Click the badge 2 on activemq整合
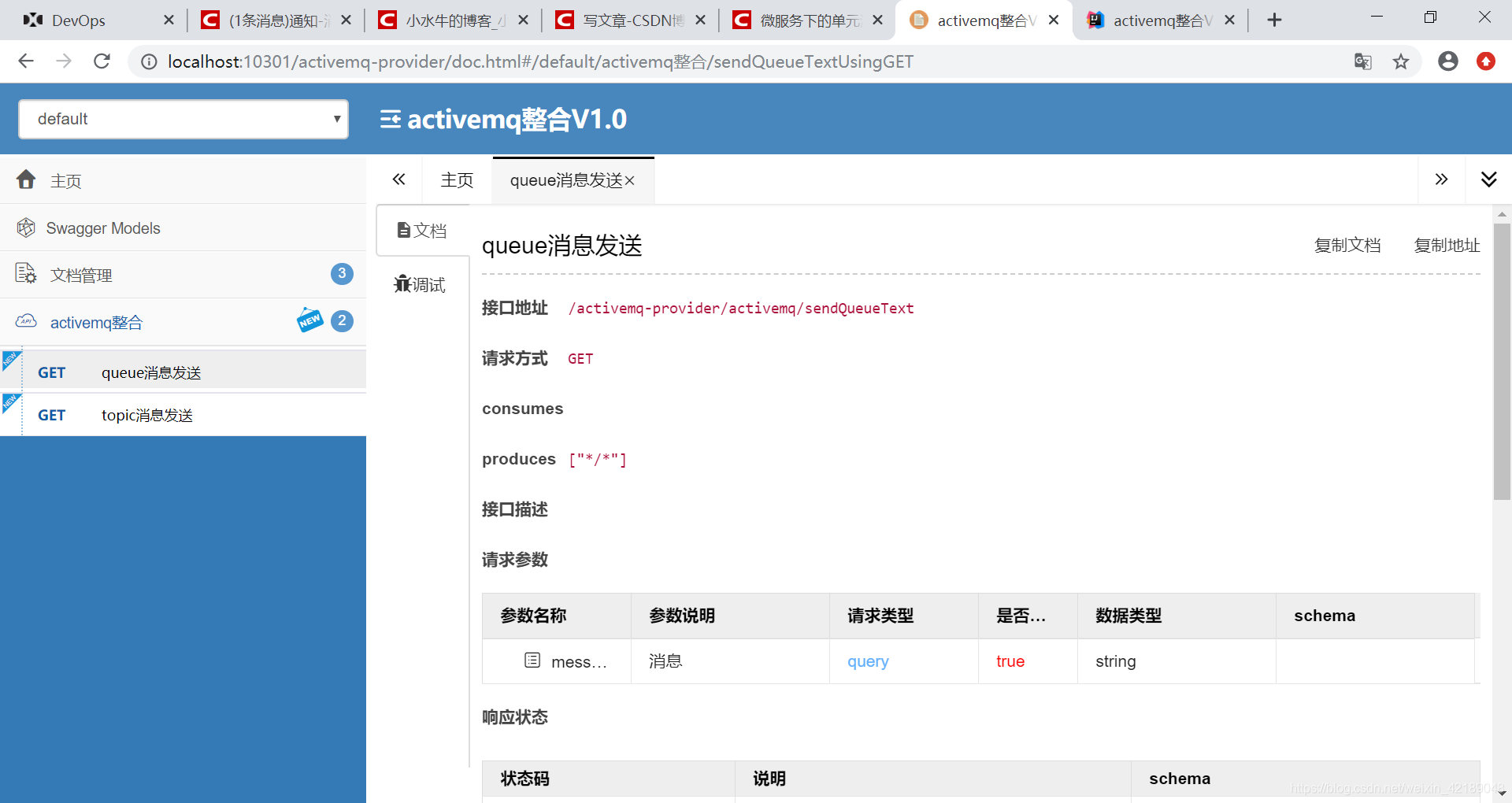The image size is (1512, 803). pyautogui.click(x=342, y=320)
